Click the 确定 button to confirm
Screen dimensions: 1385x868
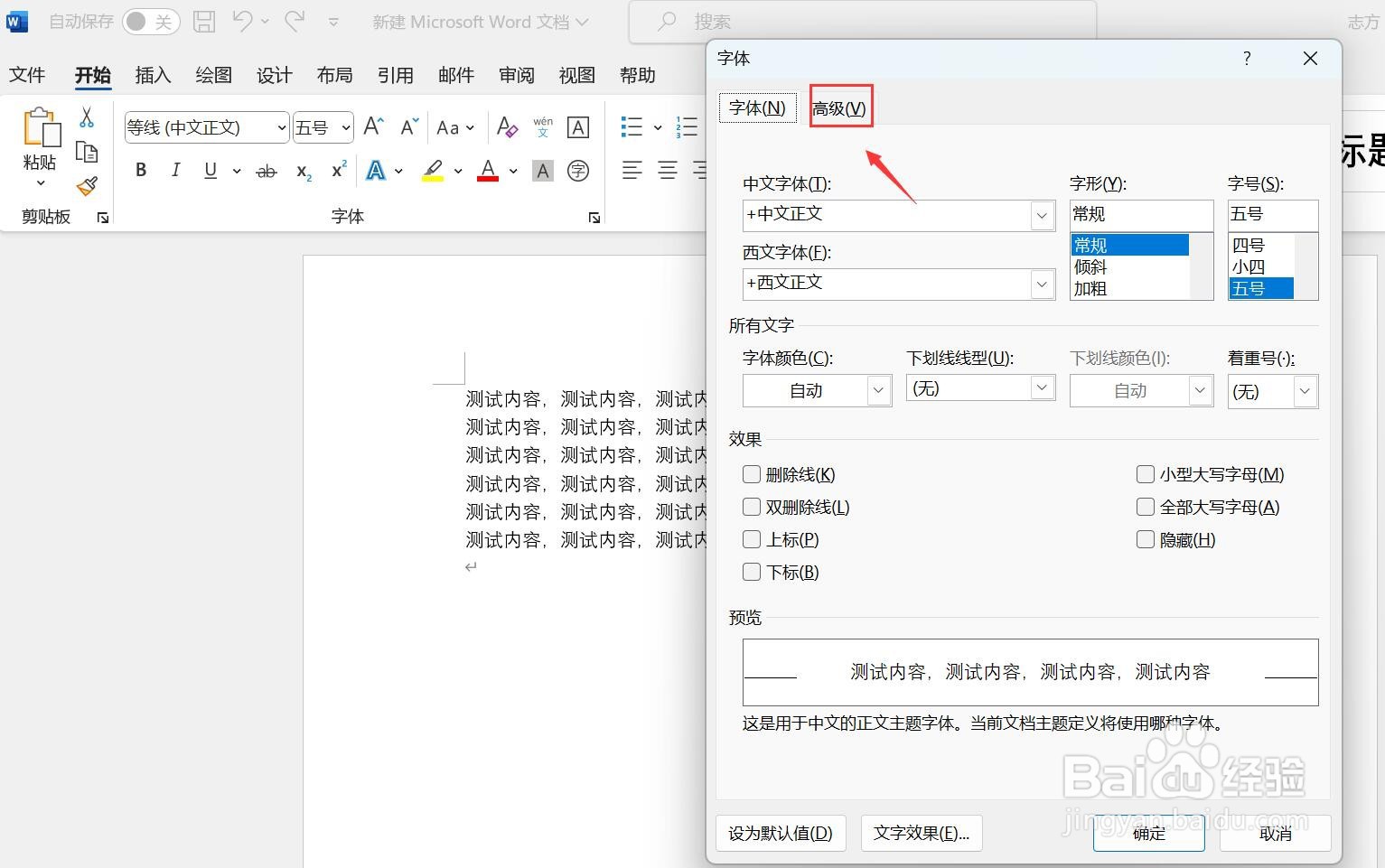point(1148,833)
